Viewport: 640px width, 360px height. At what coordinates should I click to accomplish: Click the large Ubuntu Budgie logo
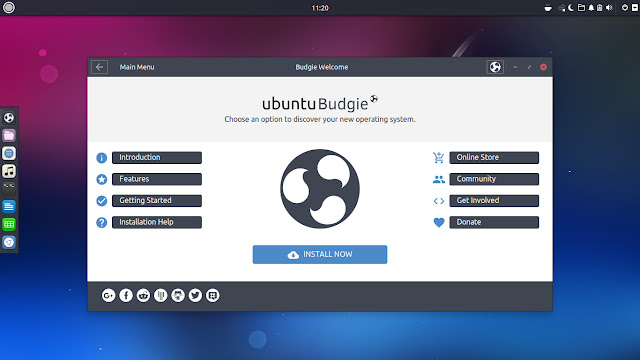click(x=320, y=189)
